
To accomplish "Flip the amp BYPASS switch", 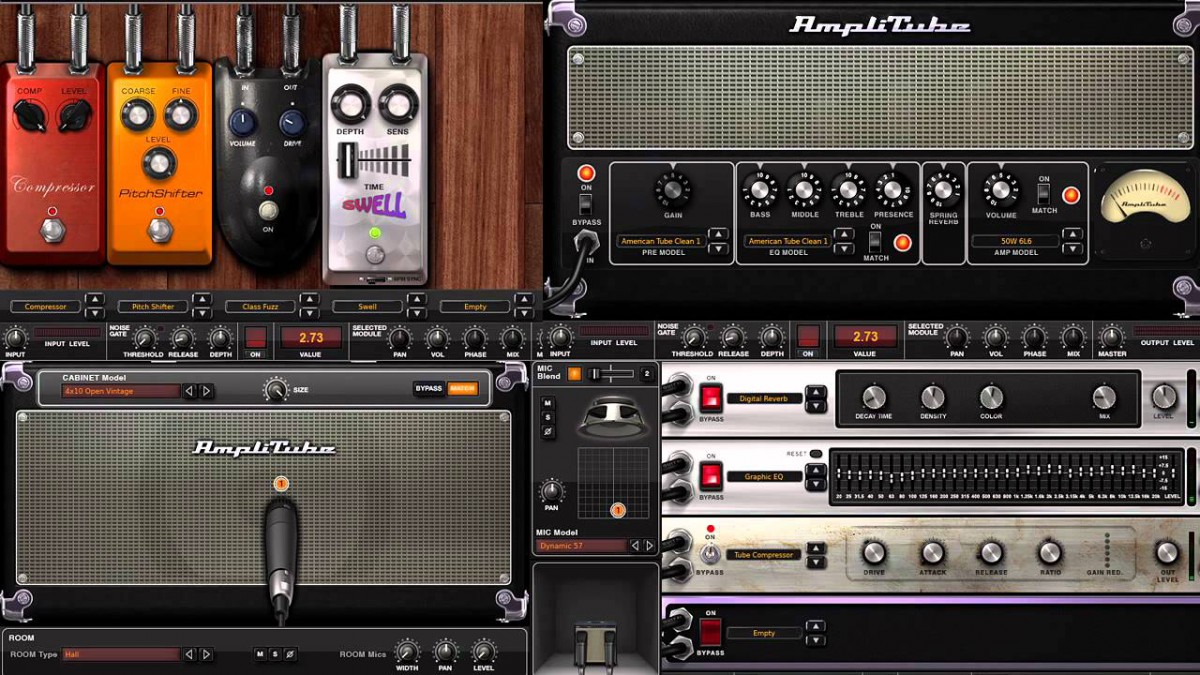I will click(x=586, y=204).
